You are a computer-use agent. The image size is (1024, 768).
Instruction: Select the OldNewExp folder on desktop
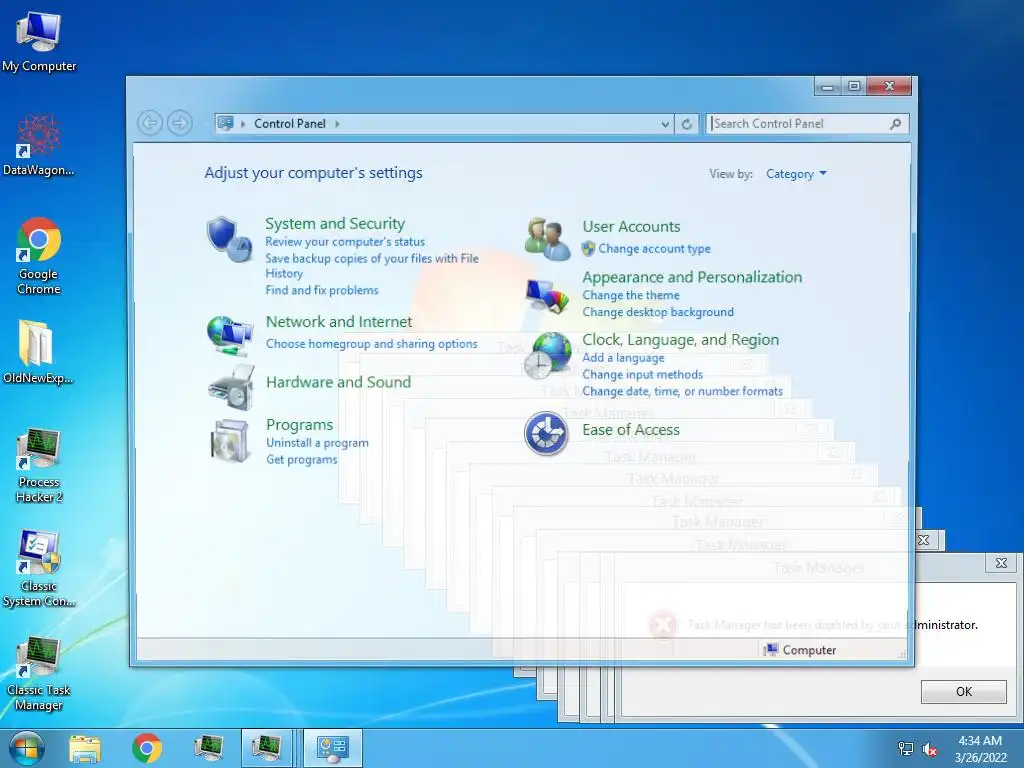coord(37,351)
